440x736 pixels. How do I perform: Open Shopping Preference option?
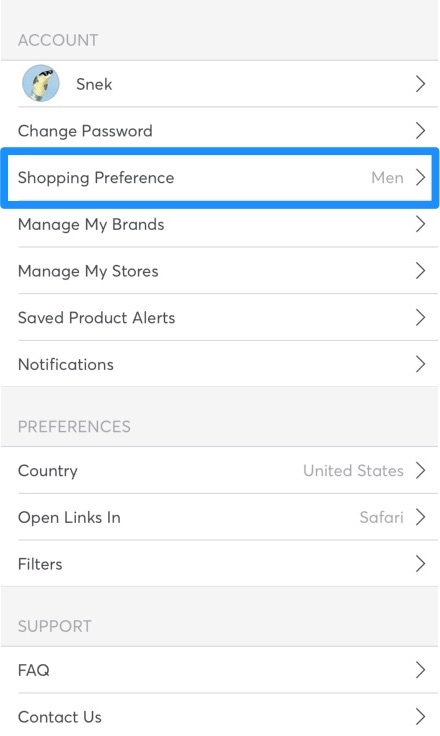pyautogui.click(x=220, y=177)
